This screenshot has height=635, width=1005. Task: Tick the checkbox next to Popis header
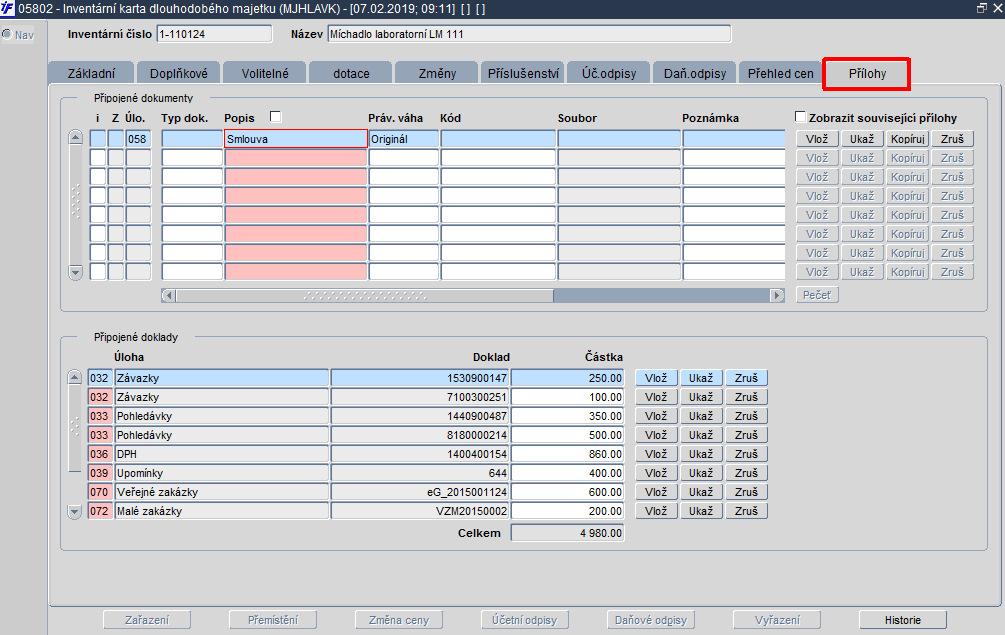point(276,117)
